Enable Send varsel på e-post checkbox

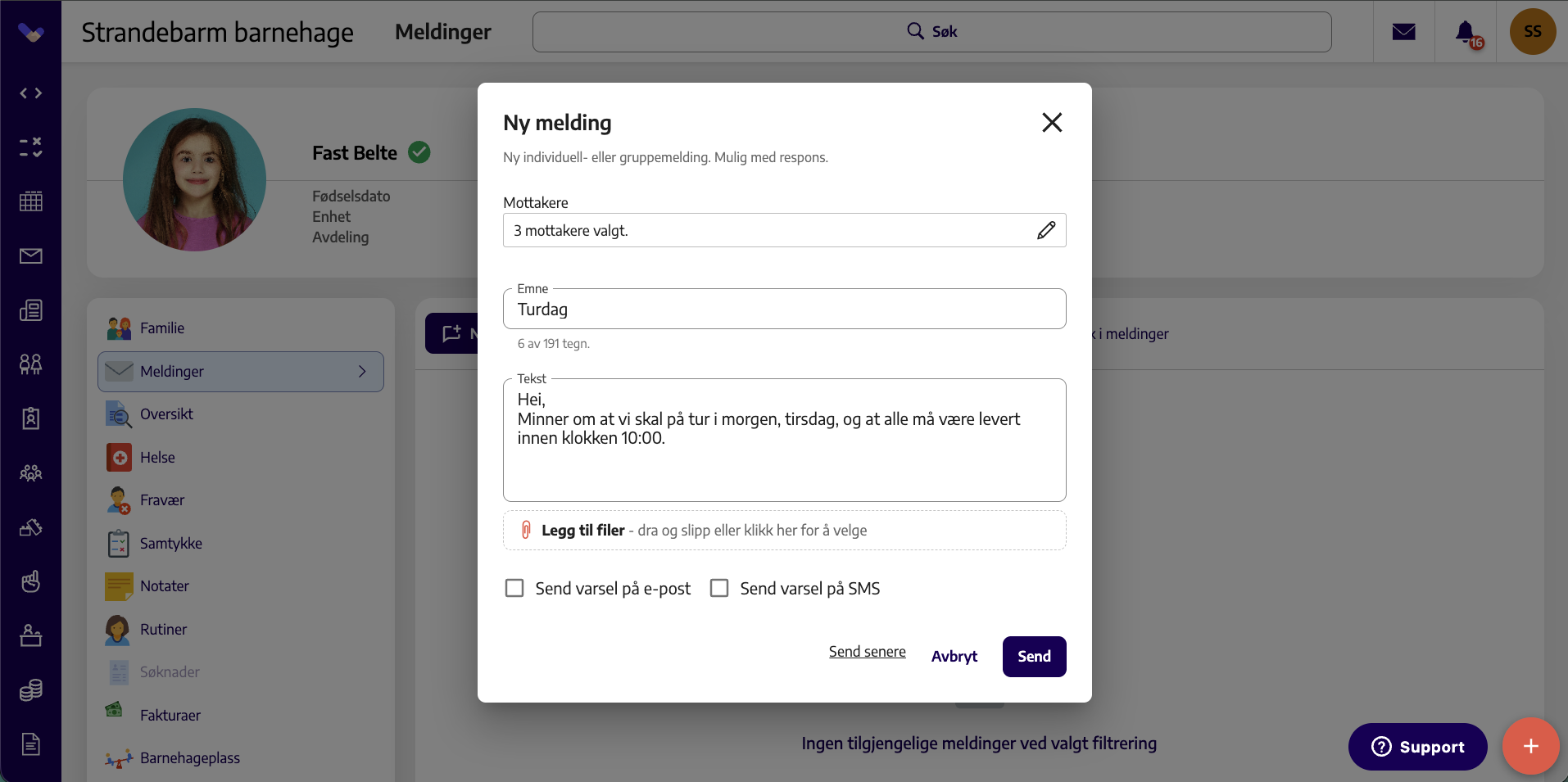point(514,589)
